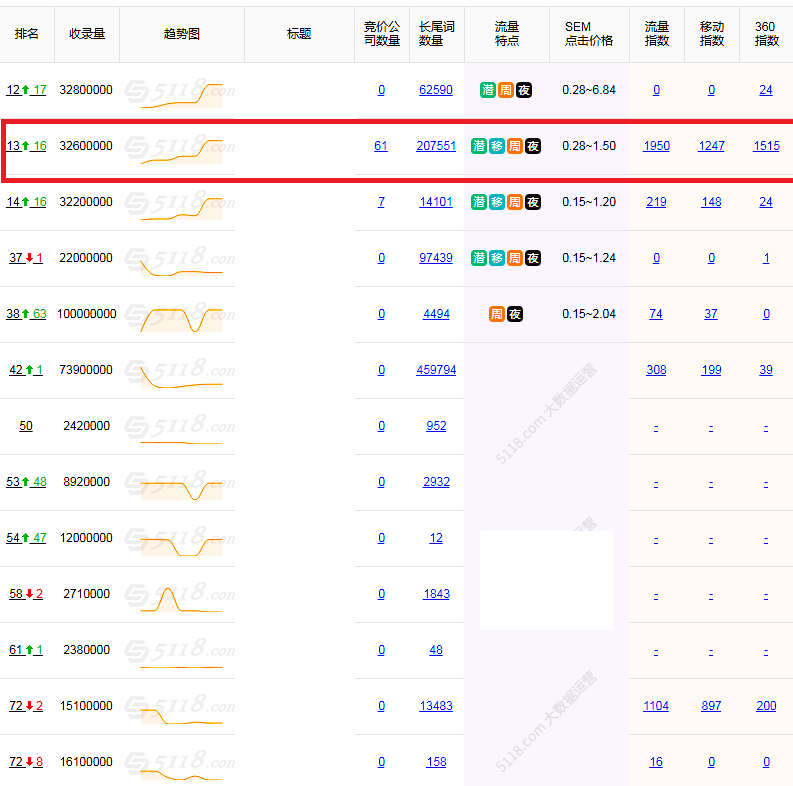Sort by SEM点击价格 column header
The width and height of the screenshot is (793, 786).
click(589, 34)
